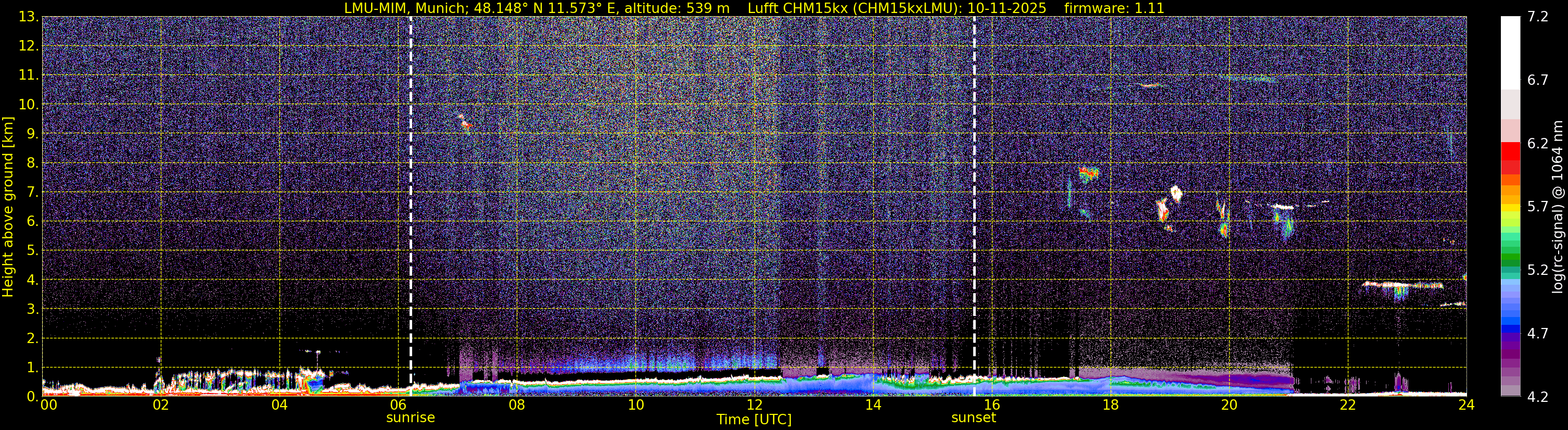
Task: Click the colorbar value '6.7'
Action: coord(1538,80)
